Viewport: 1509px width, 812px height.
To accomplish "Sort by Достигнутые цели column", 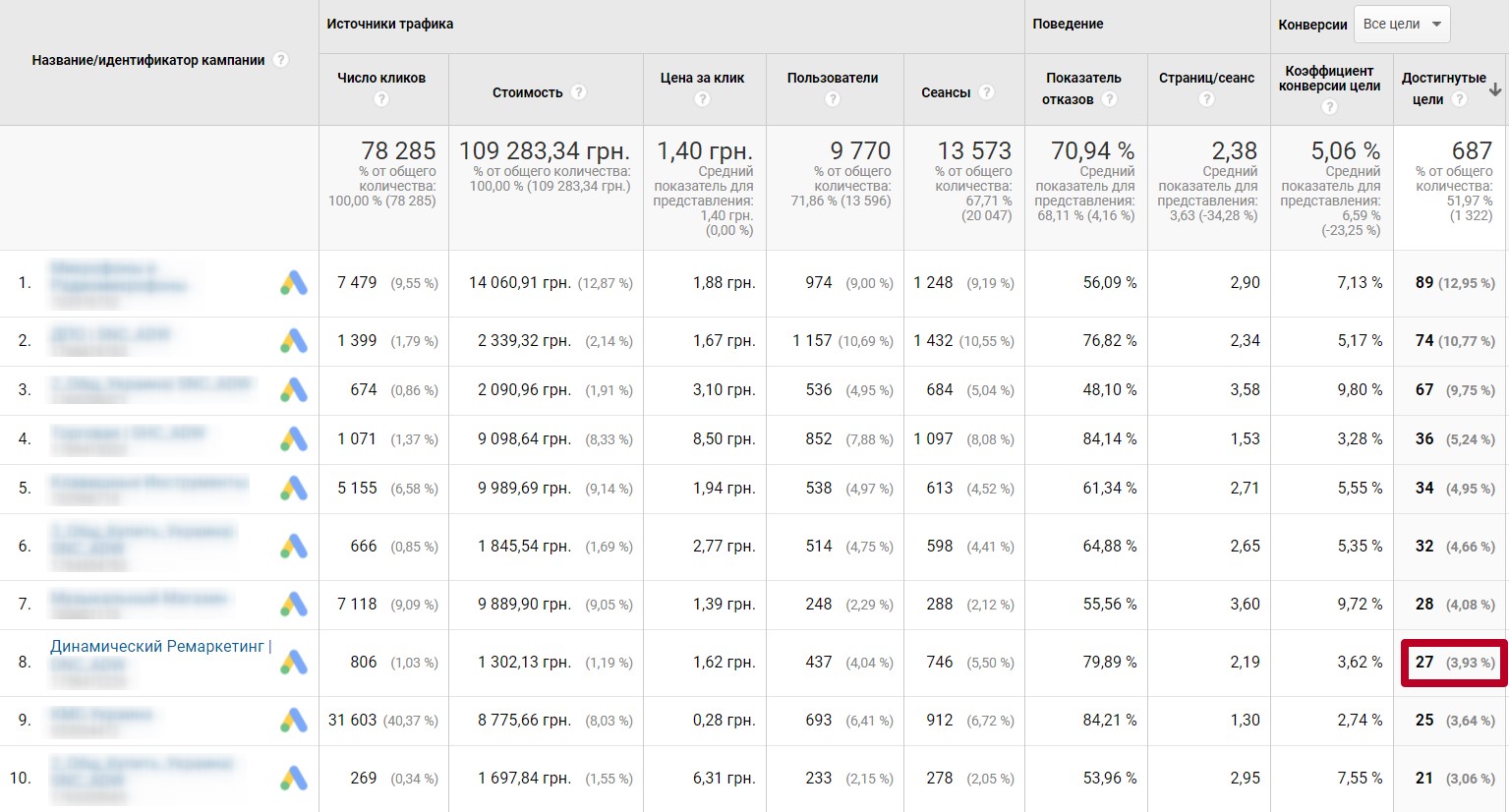I will pos(1443,88).
